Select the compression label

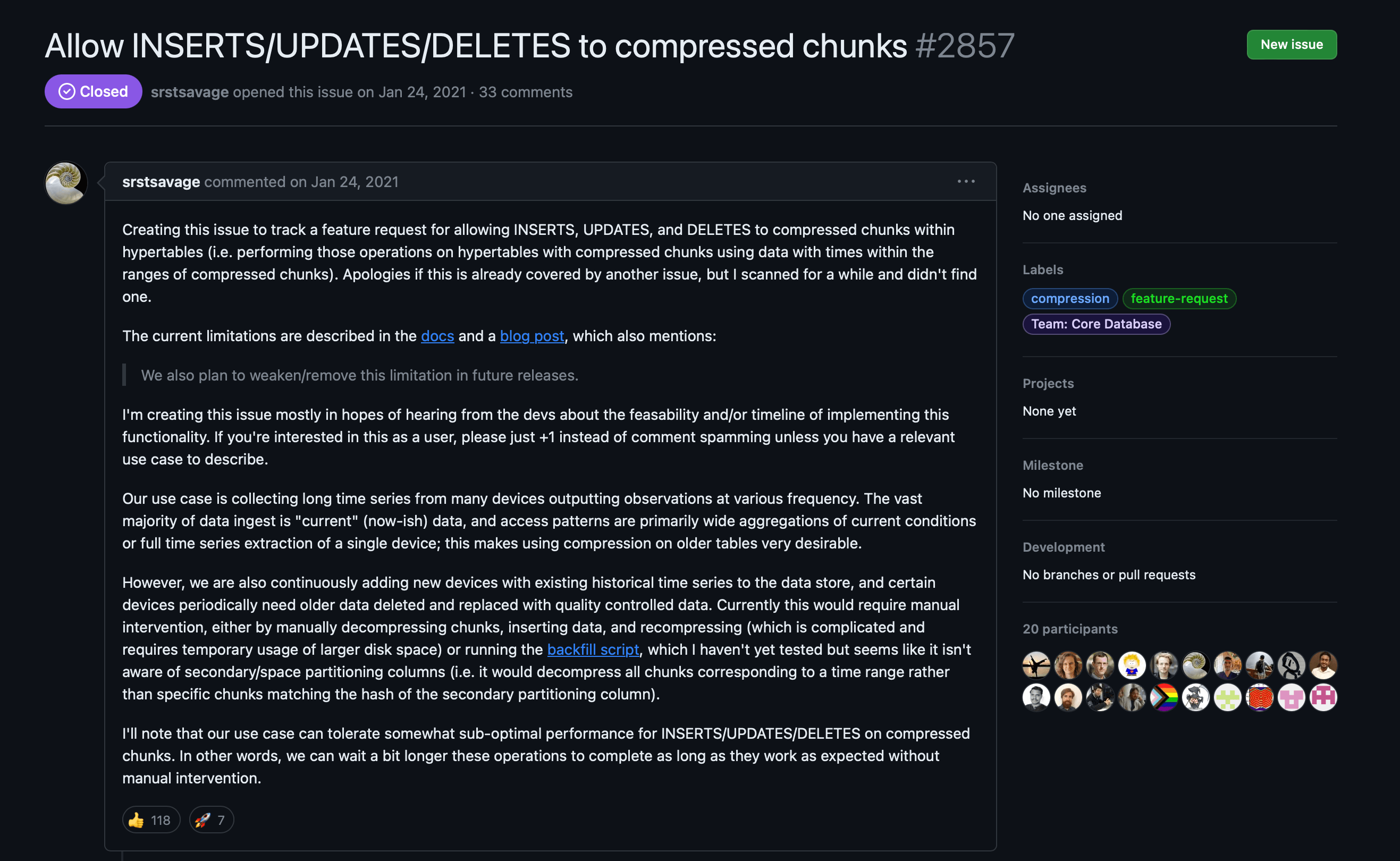tap(1070, 298)
